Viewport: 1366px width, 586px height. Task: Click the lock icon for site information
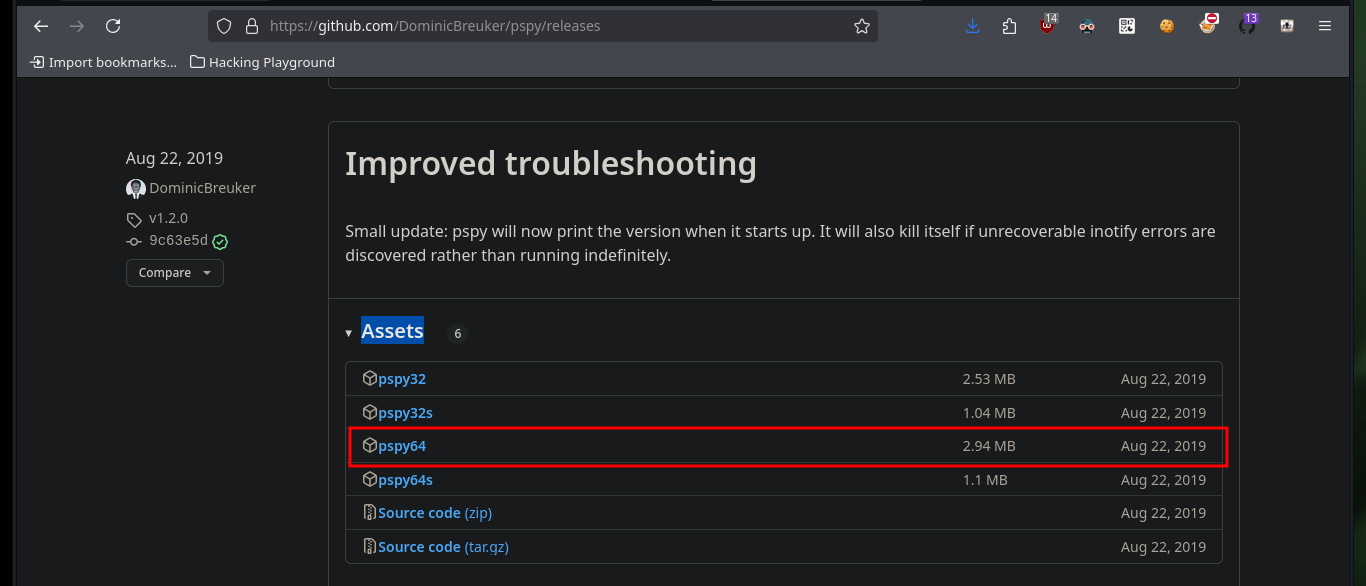pyautogui.click(x=251, y=26)
